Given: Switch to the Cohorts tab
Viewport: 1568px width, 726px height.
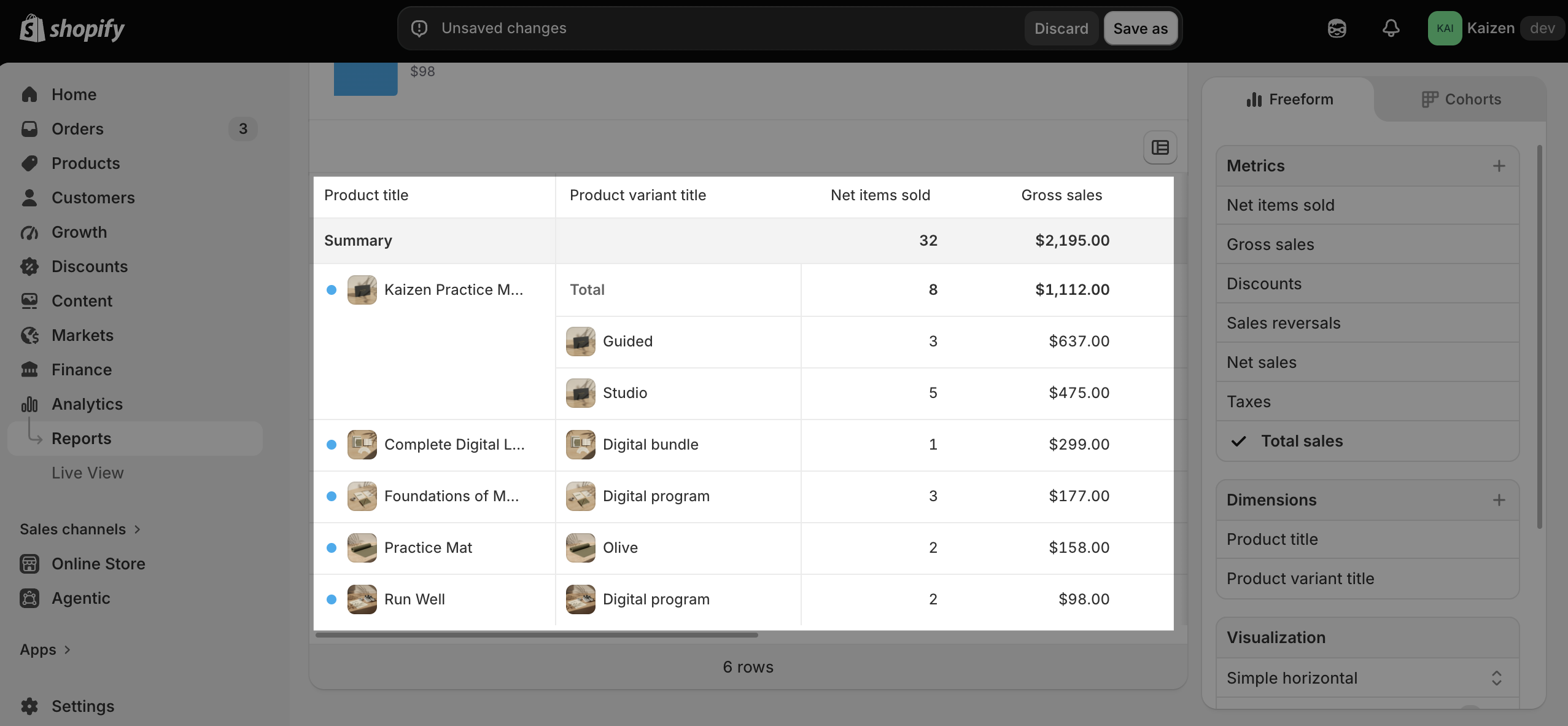Looking at the screenshot, I should pos(1461,100).
